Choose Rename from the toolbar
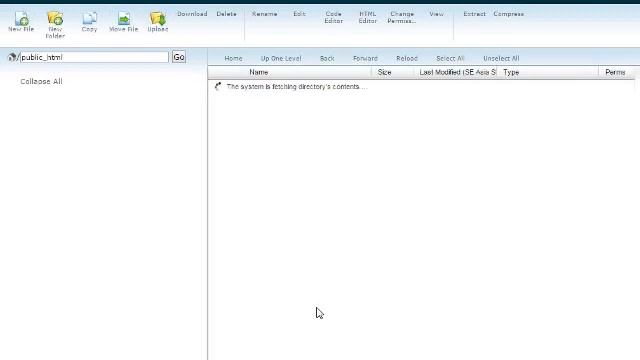The height and width of the screenshot is (360, 640). (x=264, y=14)
